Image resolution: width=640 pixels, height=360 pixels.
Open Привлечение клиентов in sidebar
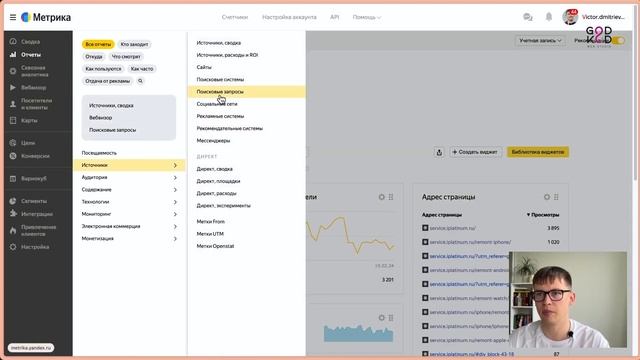(x=38, y=230)
